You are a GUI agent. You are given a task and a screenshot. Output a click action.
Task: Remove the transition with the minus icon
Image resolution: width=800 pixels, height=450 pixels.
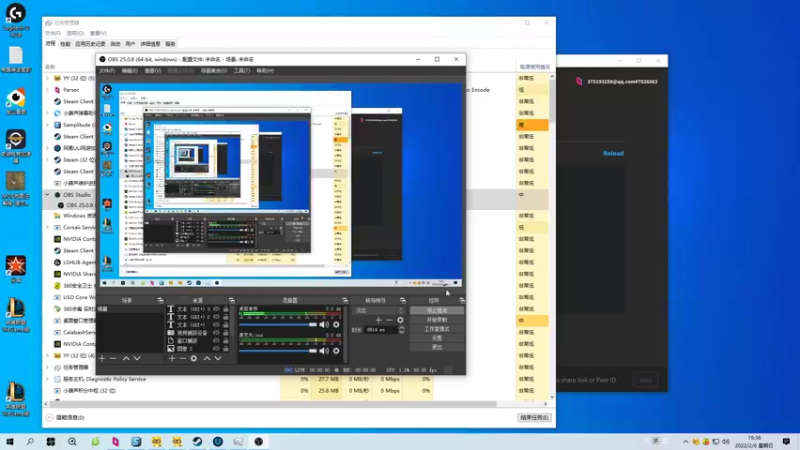tap(389, 320)
